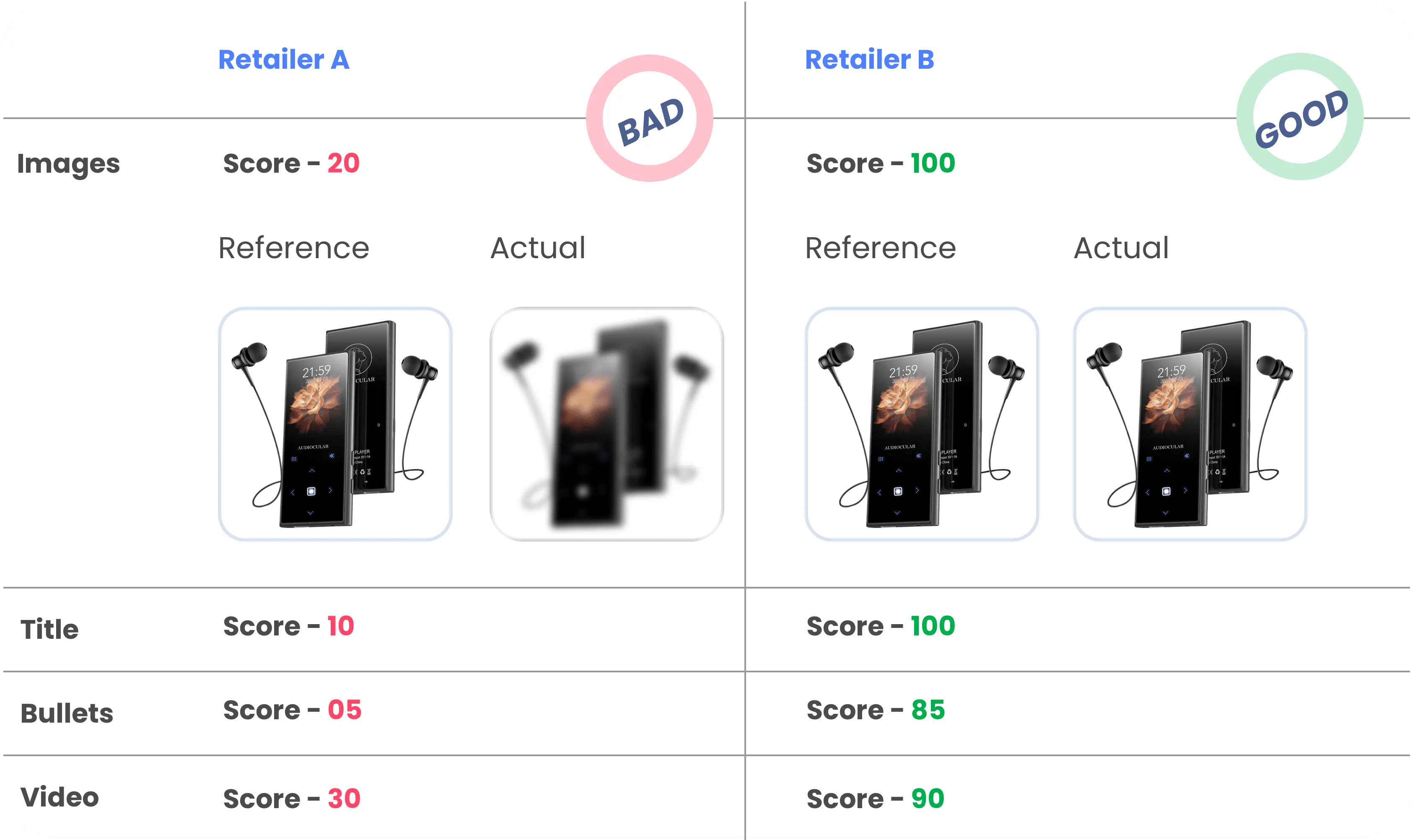
Task: Open Retailer A's Reference product image
Action: coord(335,424)
